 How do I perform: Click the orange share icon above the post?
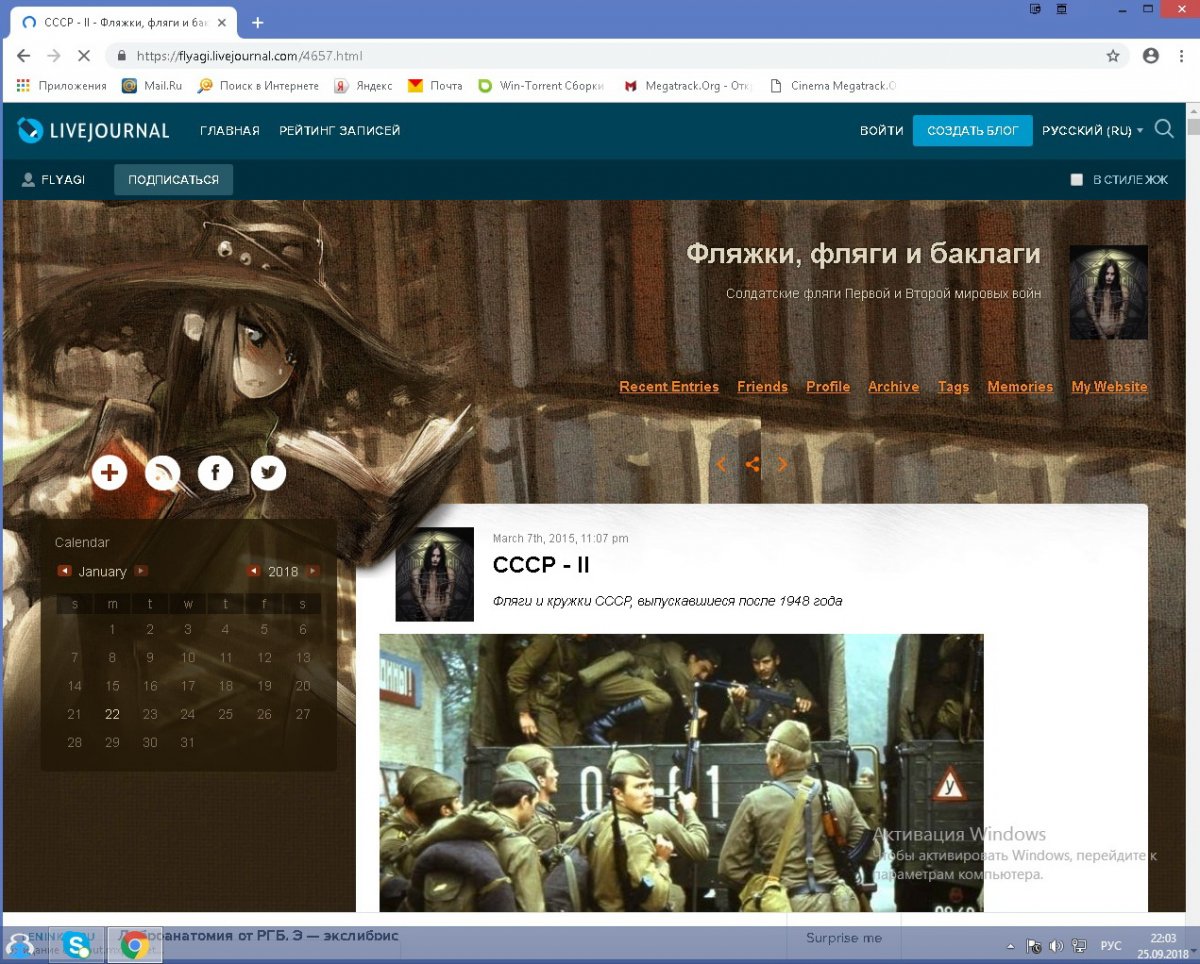[753, 464]
